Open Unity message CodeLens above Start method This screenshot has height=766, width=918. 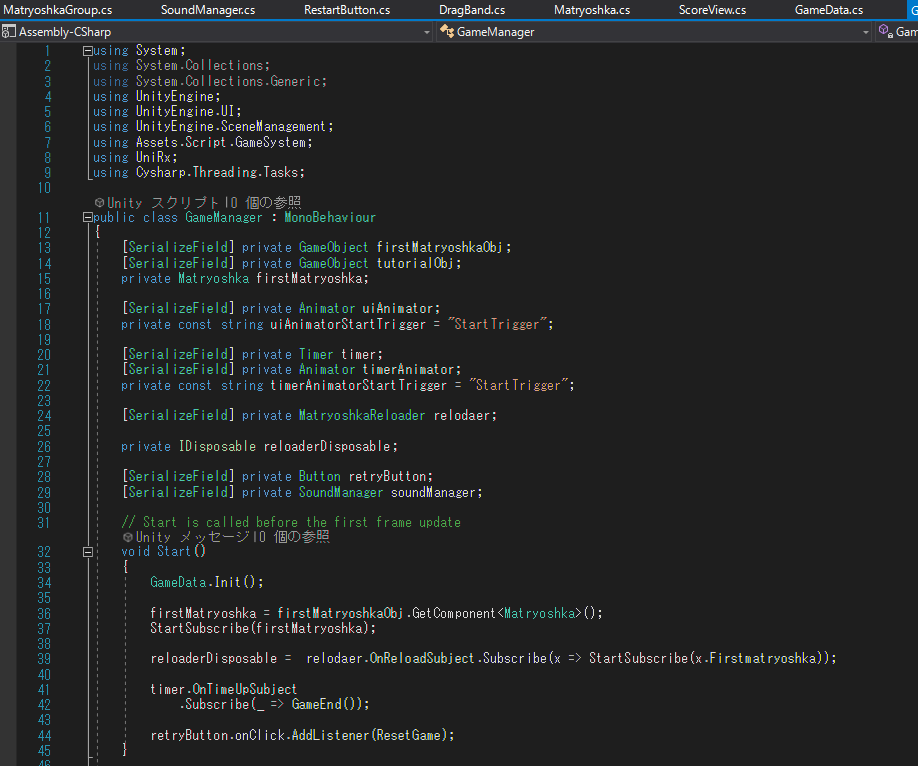[x=232, y=537]
